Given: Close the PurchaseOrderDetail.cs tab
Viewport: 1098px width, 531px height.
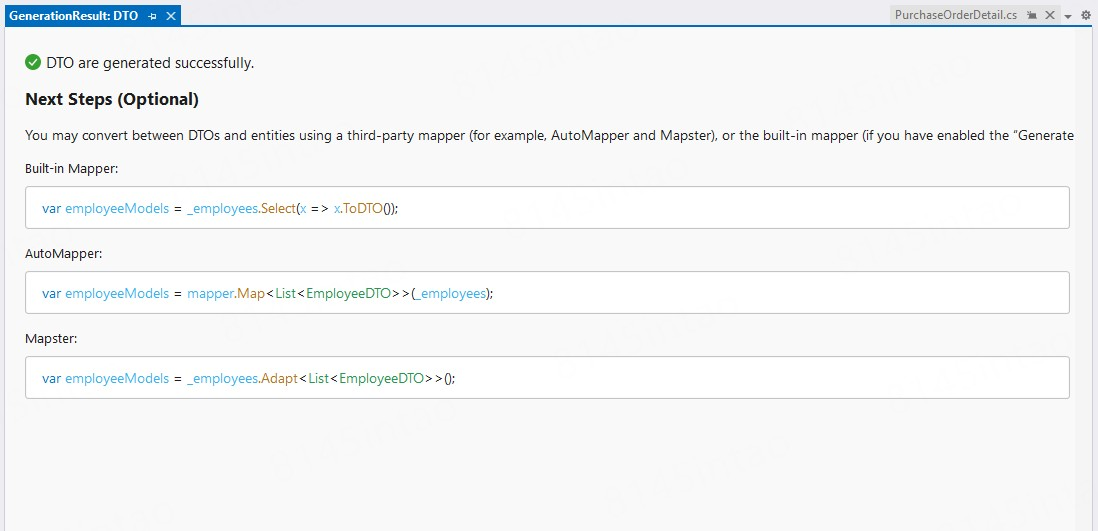Looking at the screenshot, I should 1050,16.
